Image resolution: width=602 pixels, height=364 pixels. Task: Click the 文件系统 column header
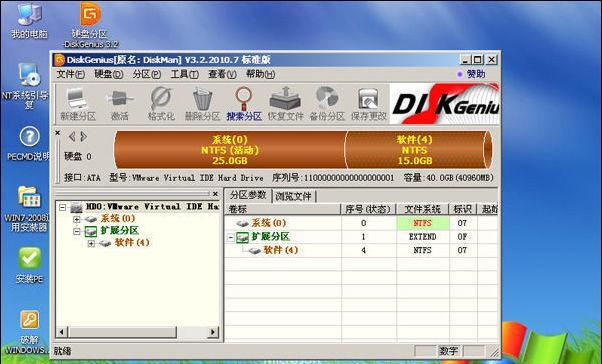422,209
